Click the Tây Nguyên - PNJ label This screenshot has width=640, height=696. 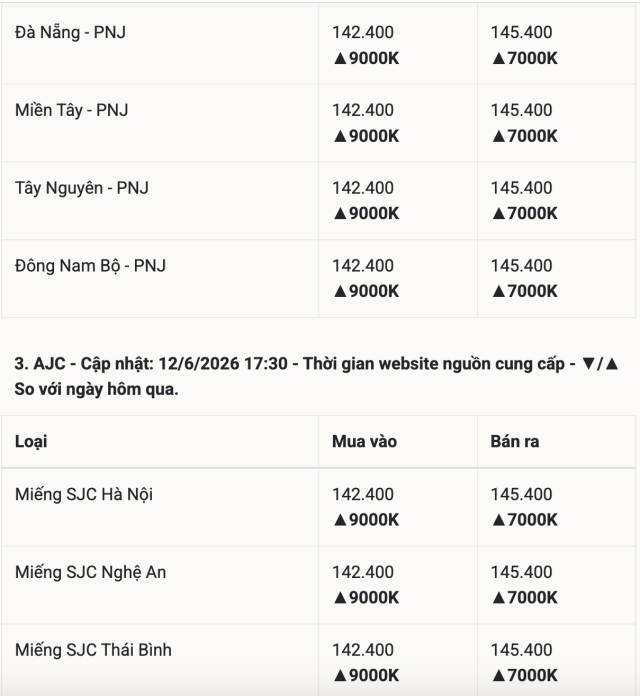(82, 188)
